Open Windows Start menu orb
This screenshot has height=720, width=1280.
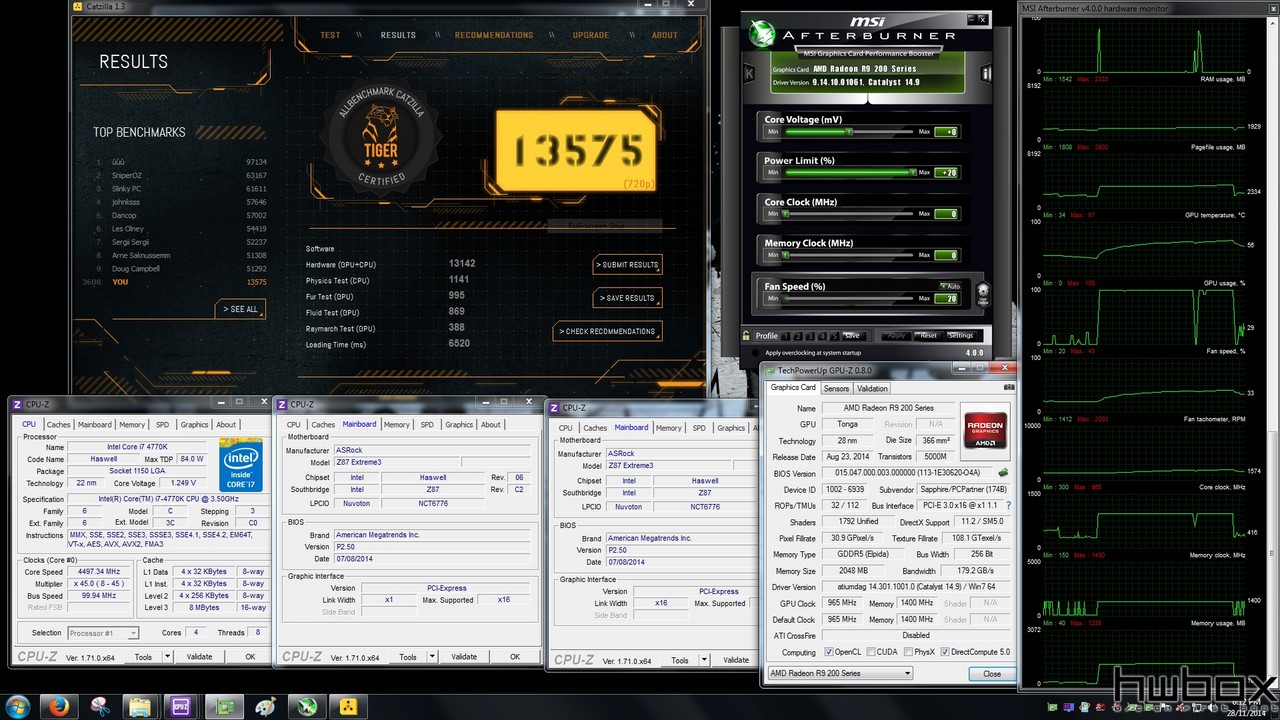(x=18, y=706)
